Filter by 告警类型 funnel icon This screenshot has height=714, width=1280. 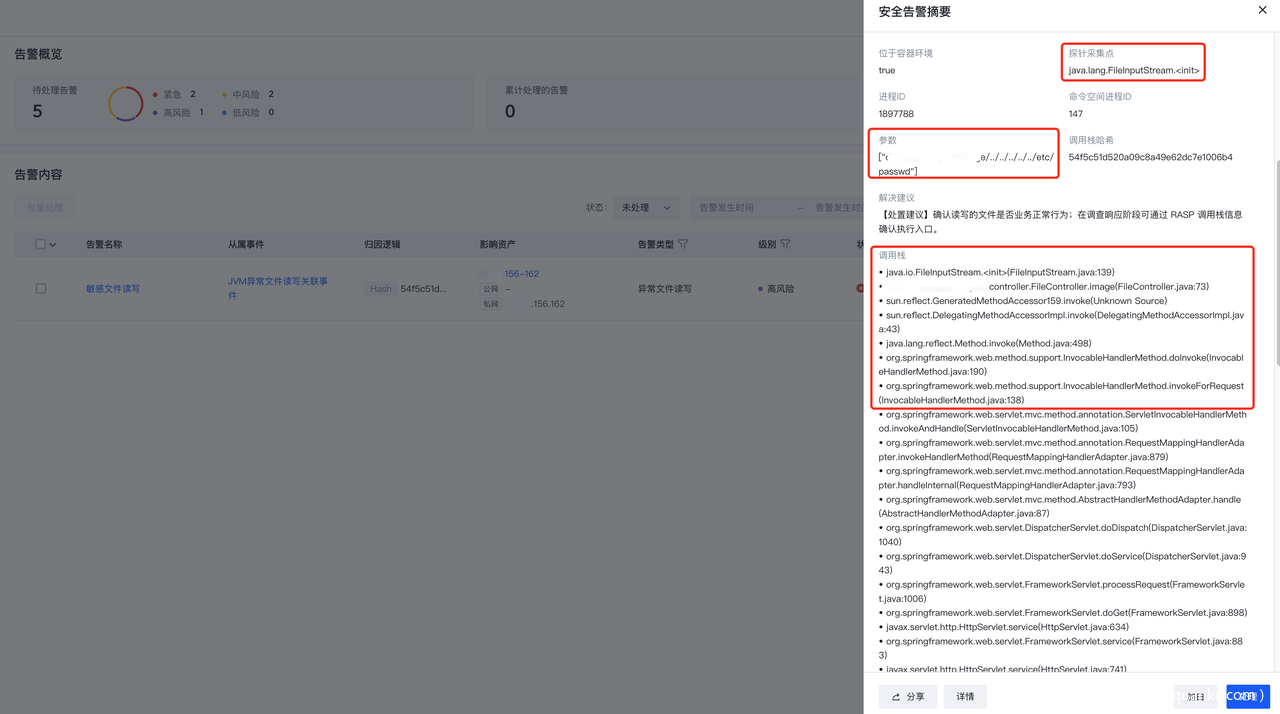pos(683,244)
